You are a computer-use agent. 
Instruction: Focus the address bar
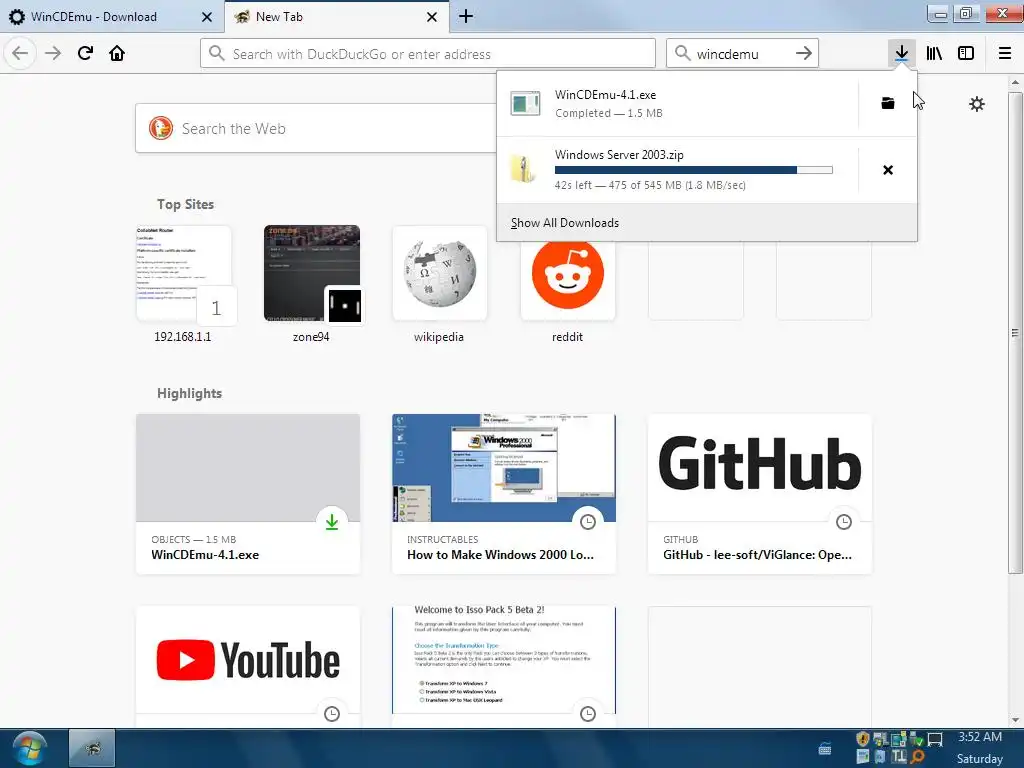(x=428, y=53)
